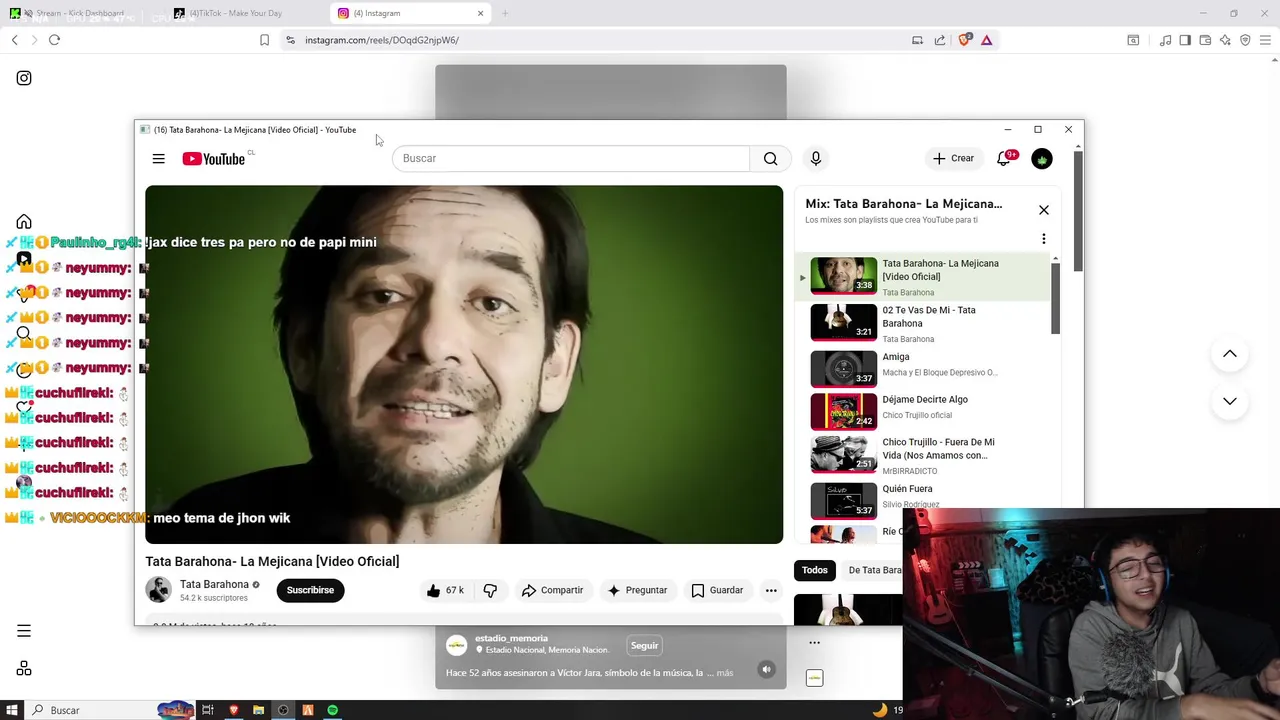Like the video with the thumbs-up
This screenshot has width=1280, height=720.
pyautogui.click(x=447, y=590)
